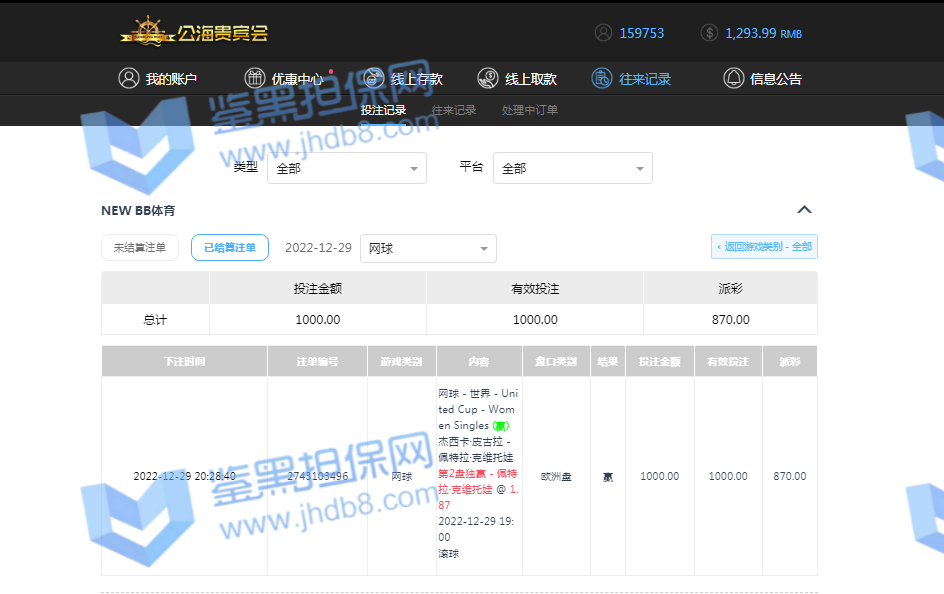Click the dollar balance icon

[x=709, y=33]
